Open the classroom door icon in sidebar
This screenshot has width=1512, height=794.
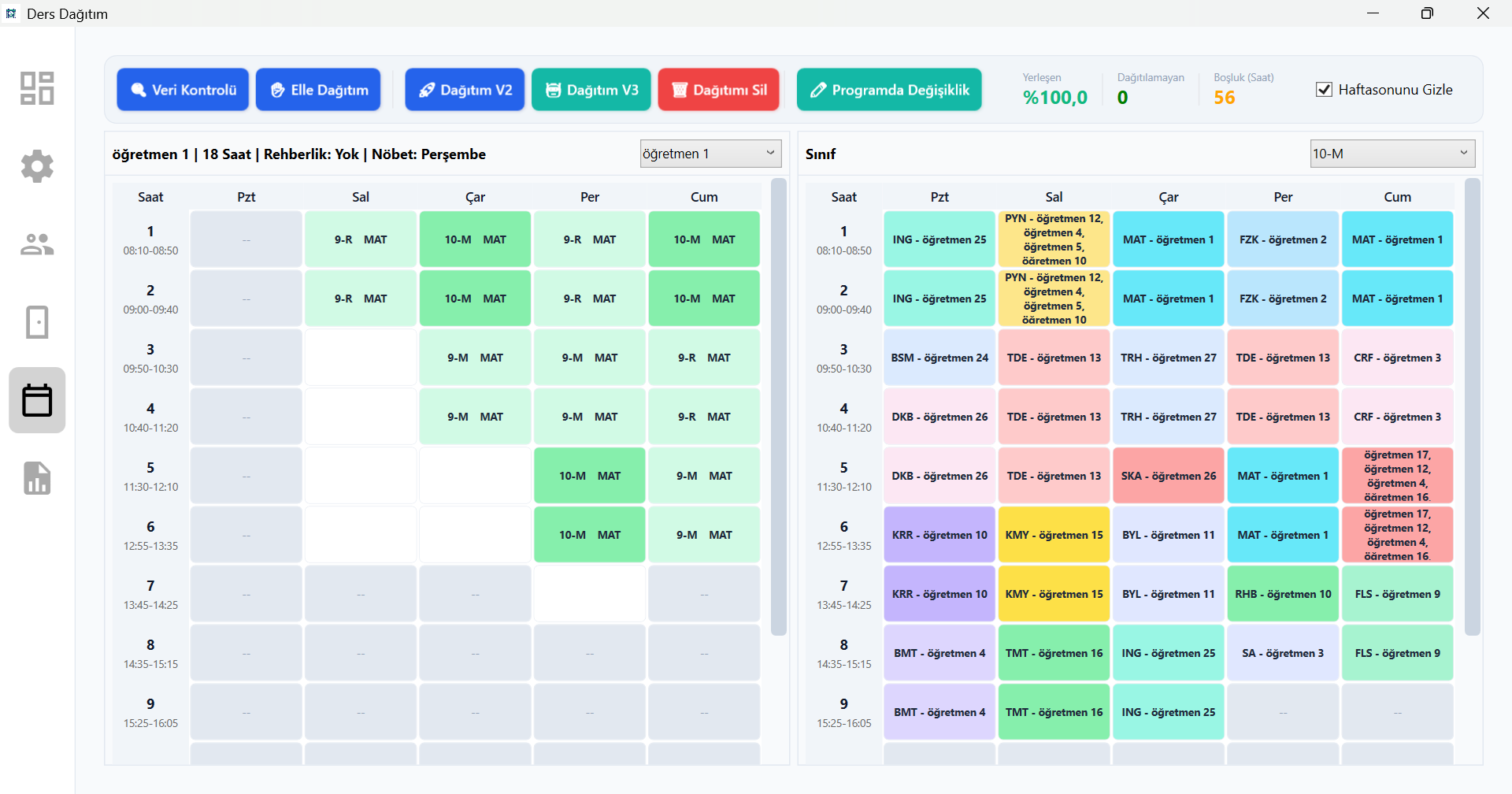pos(37,322)
